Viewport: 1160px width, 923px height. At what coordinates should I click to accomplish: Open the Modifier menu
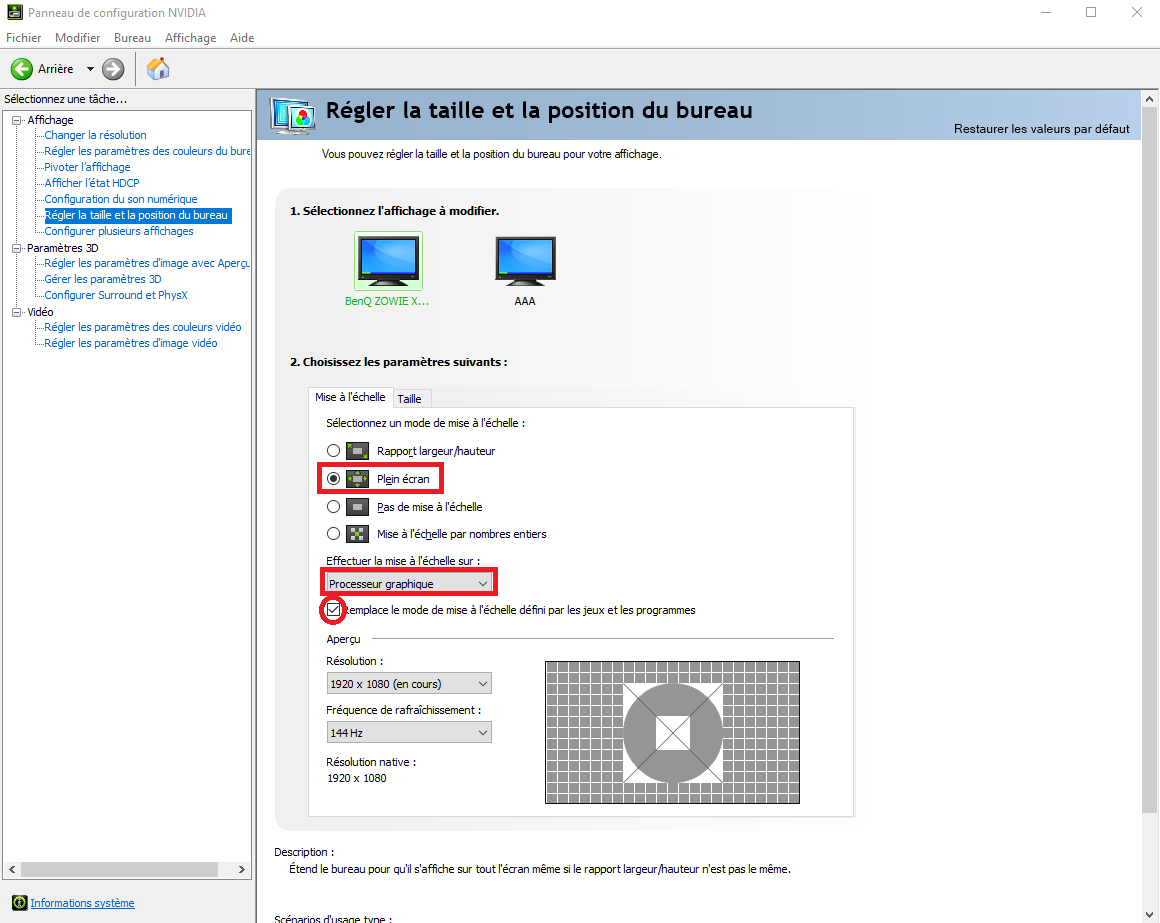pyautogui.click(x=78, y=38)
